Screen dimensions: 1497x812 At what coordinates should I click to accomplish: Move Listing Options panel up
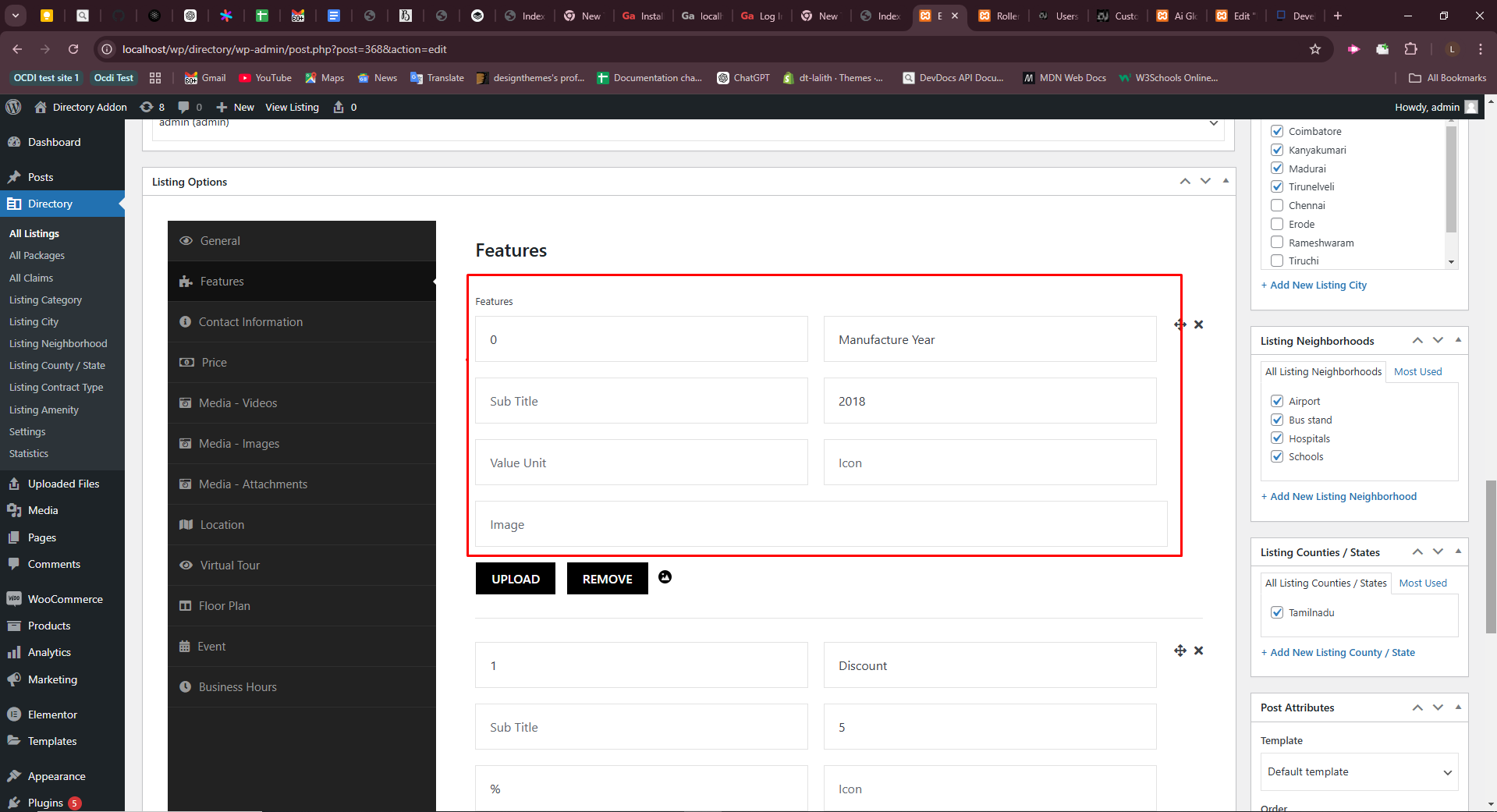1185,181
